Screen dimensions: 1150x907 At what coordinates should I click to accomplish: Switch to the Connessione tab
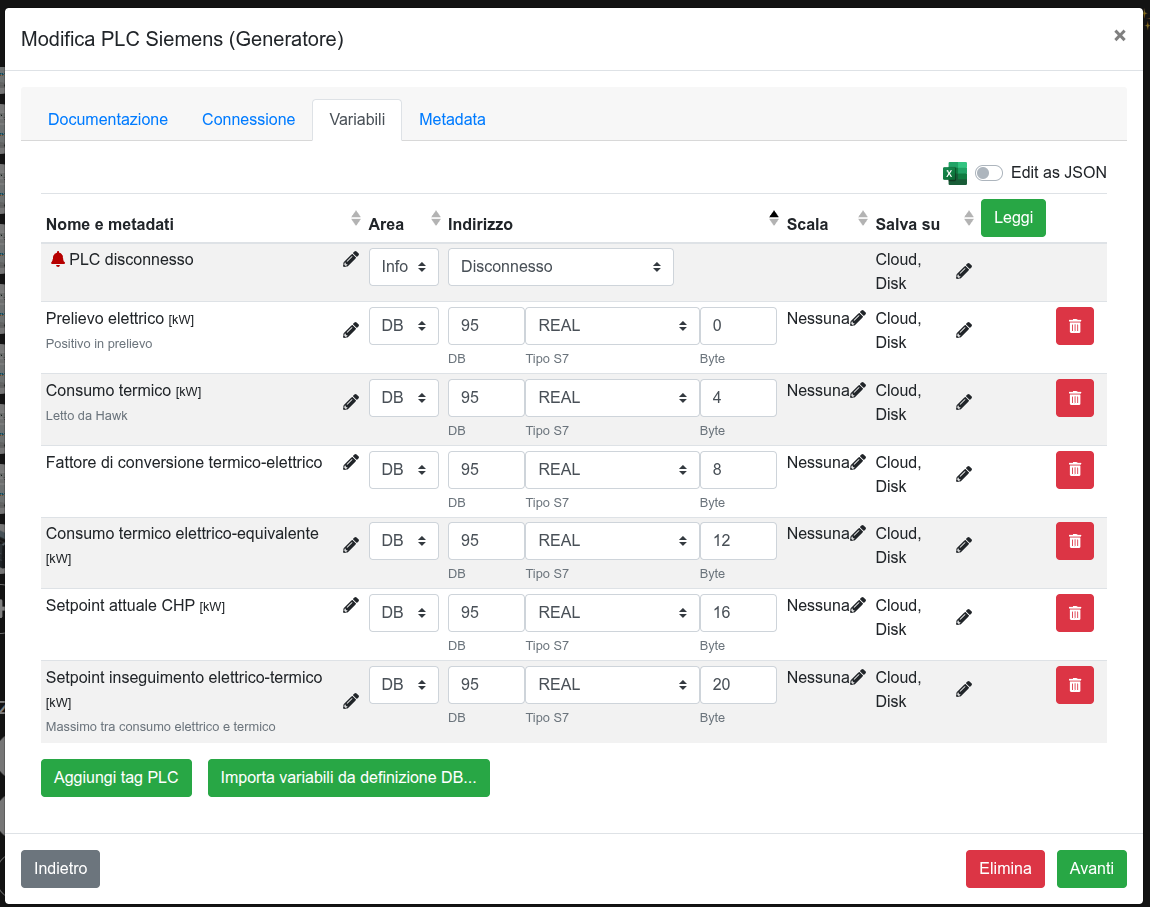point(248,119)
